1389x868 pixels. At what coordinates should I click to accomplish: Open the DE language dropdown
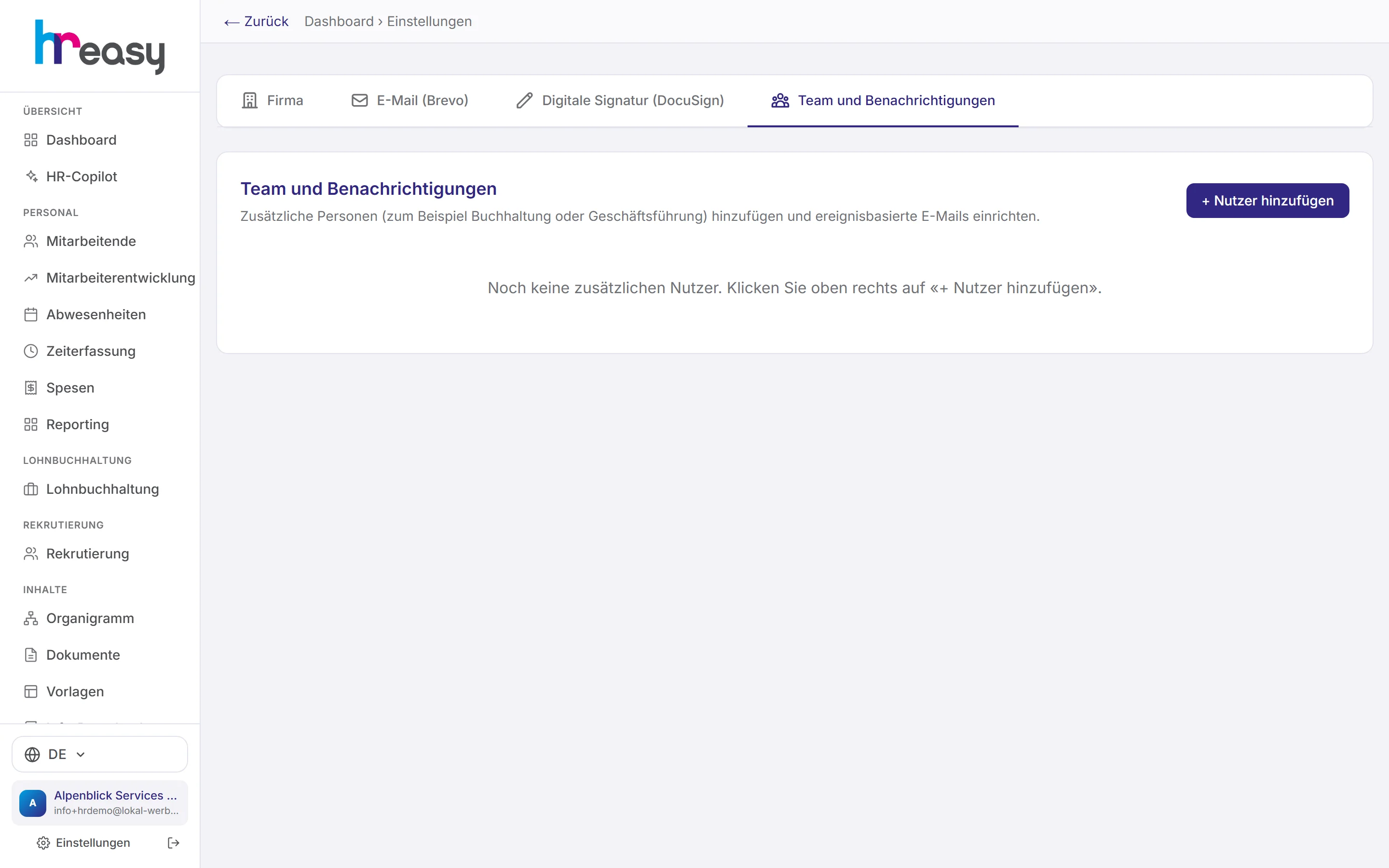(100, 754)
